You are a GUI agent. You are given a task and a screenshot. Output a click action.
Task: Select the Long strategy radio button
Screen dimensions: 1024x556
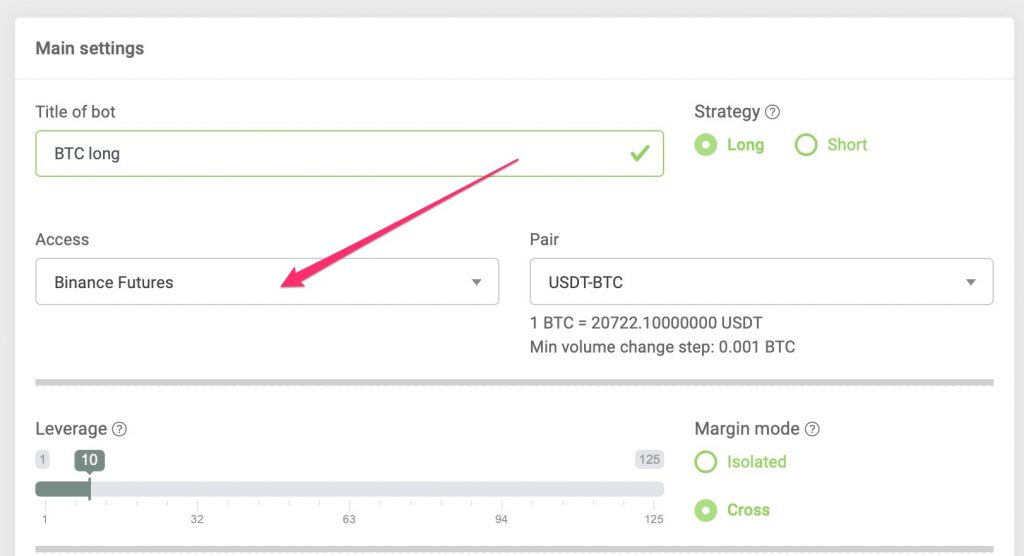tap(705, 144)
